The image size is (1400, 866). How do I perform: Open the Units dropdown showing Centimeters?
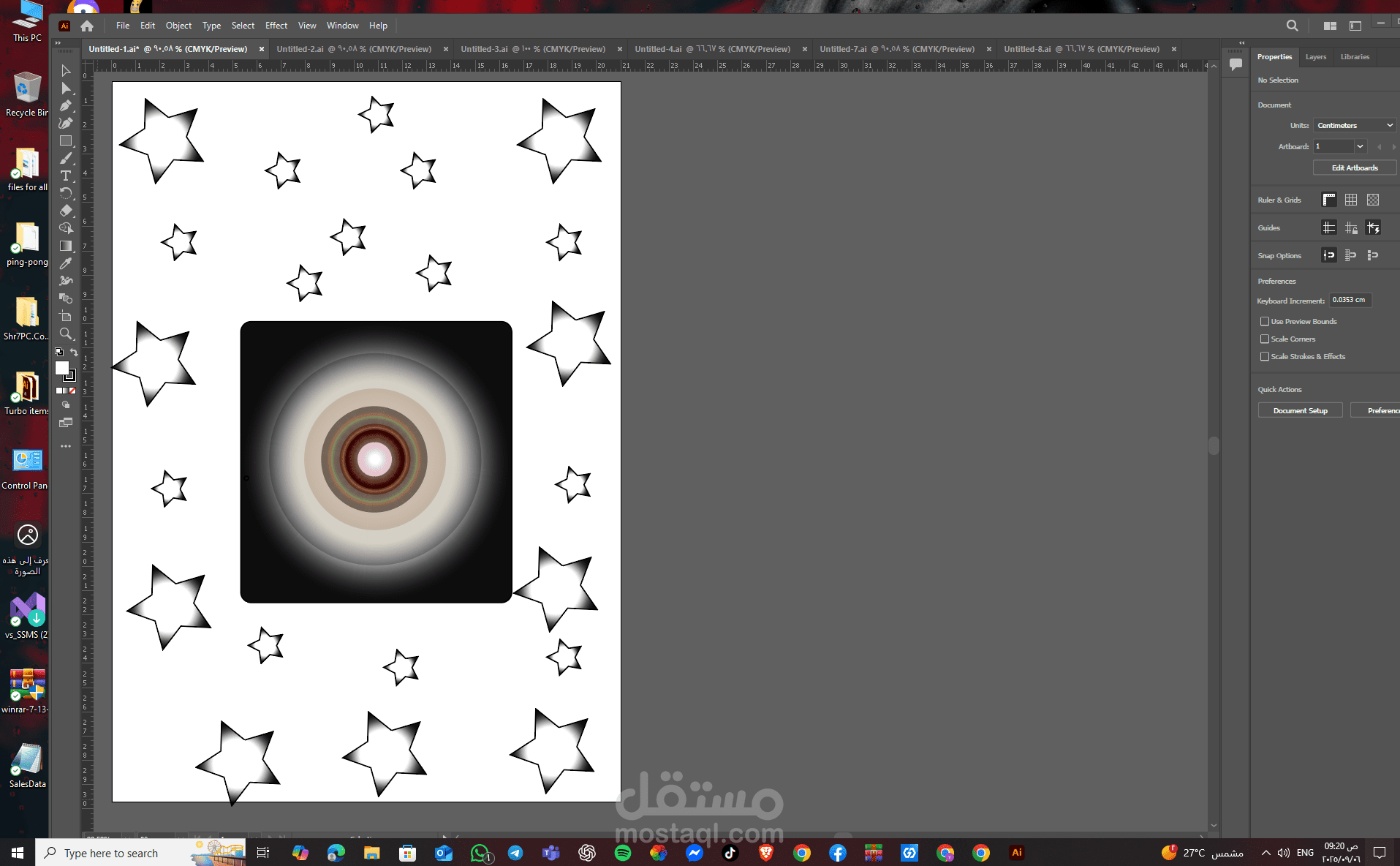coord(1355,126)
